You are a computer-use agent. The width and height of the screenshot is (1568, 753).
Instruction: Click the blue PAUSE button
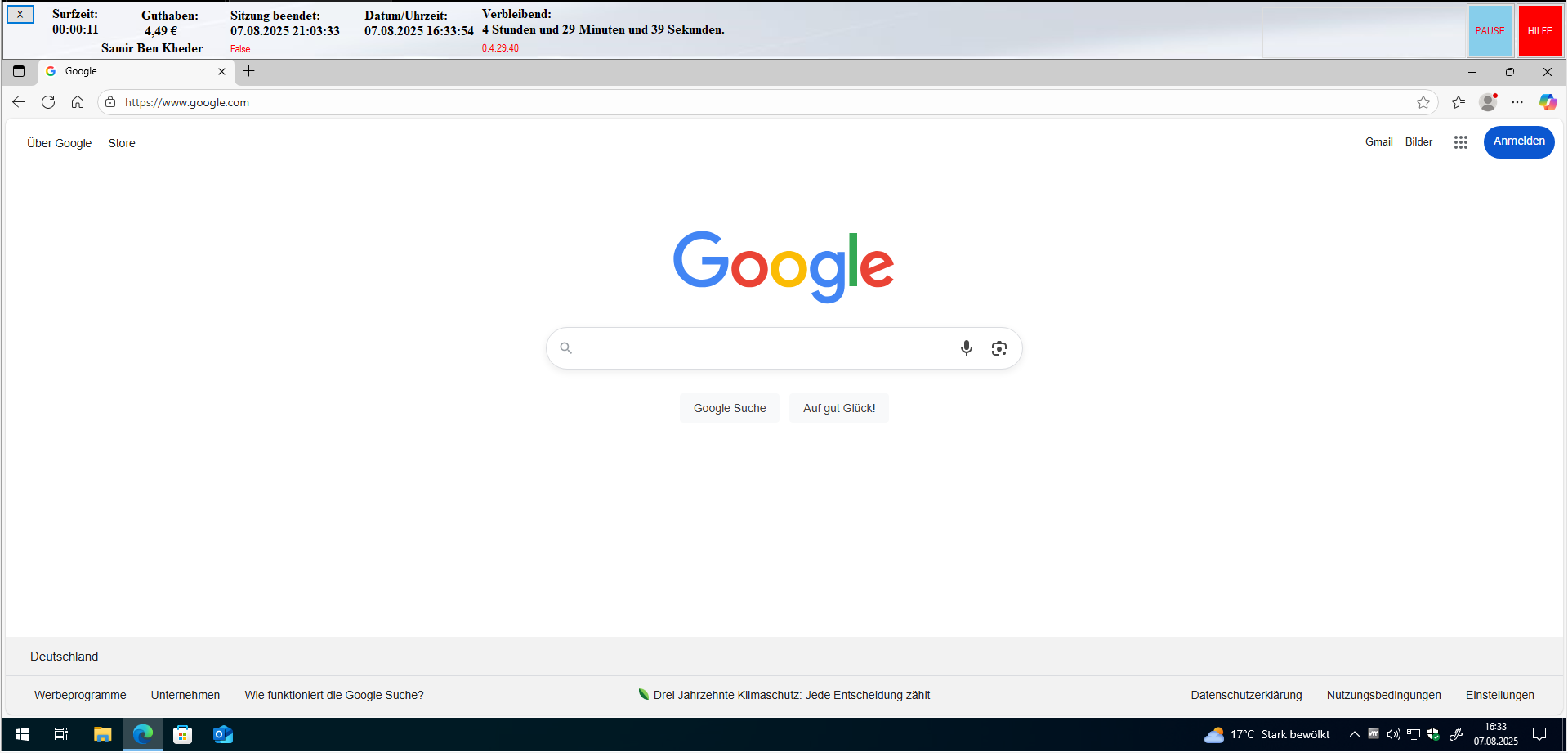pos(1490,31)
